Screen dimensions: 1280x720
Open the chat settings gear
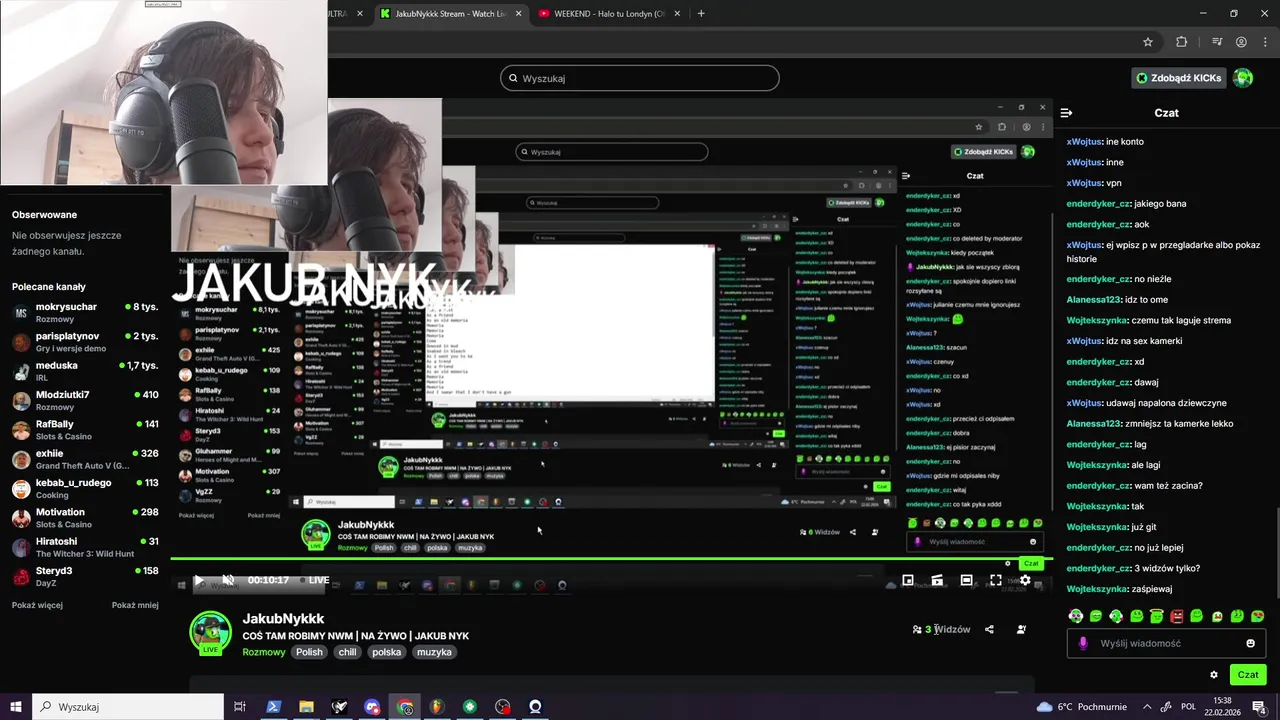[x=1214, y=675]
